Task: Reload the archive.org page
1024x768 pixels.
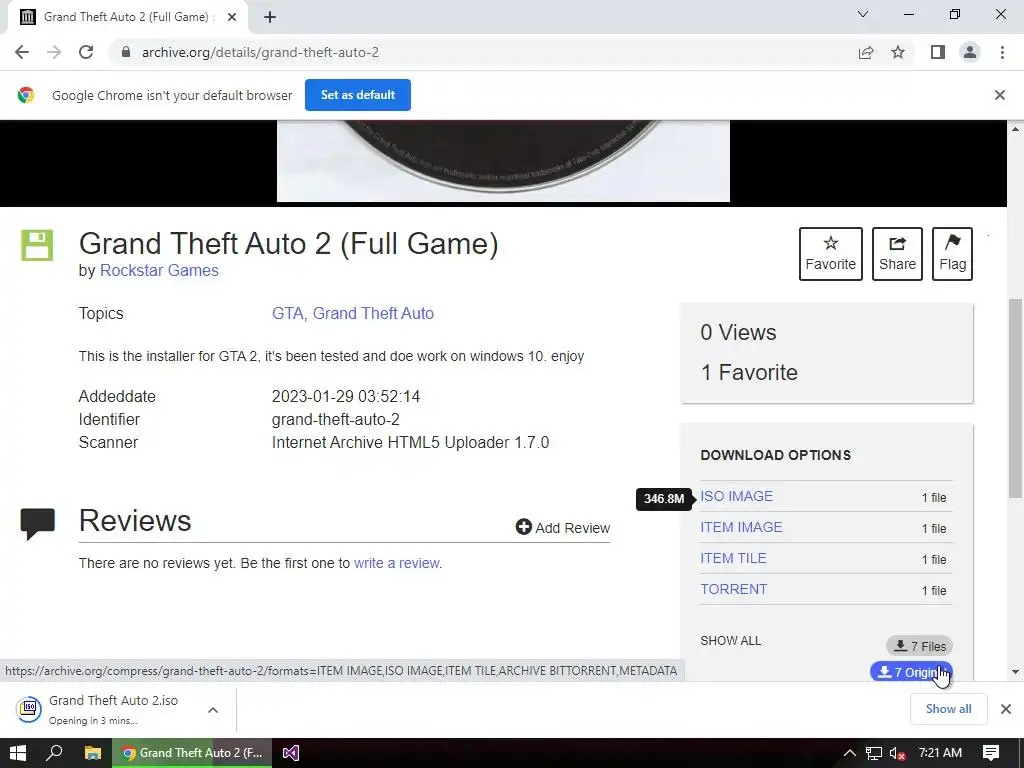Action: pyautogui.click(x=86, y=52)
